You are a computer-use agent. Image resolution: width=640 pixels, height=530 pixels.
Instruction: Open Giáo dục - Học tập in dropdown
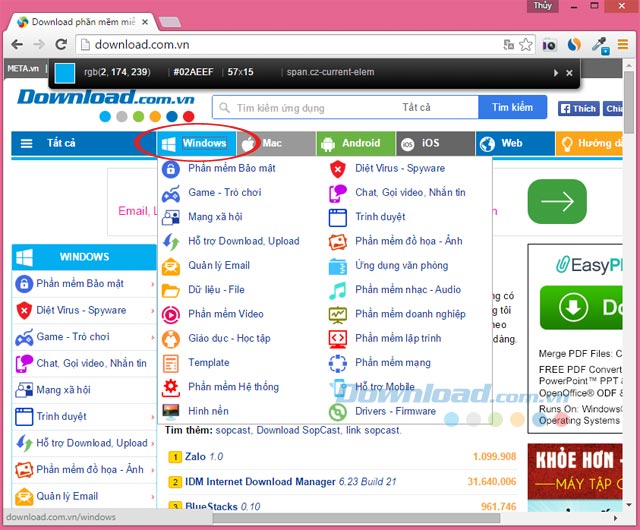[229, 338]
